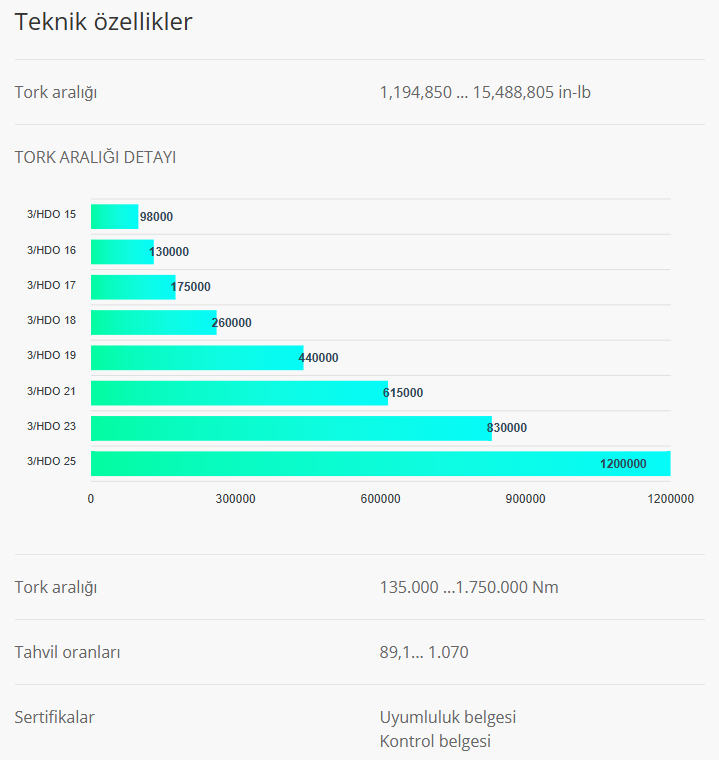The width and height of the screenshot is (719, 760).
Task: Select the 3/HDO 18 chart bar
Action: click(x=152, y=322)
